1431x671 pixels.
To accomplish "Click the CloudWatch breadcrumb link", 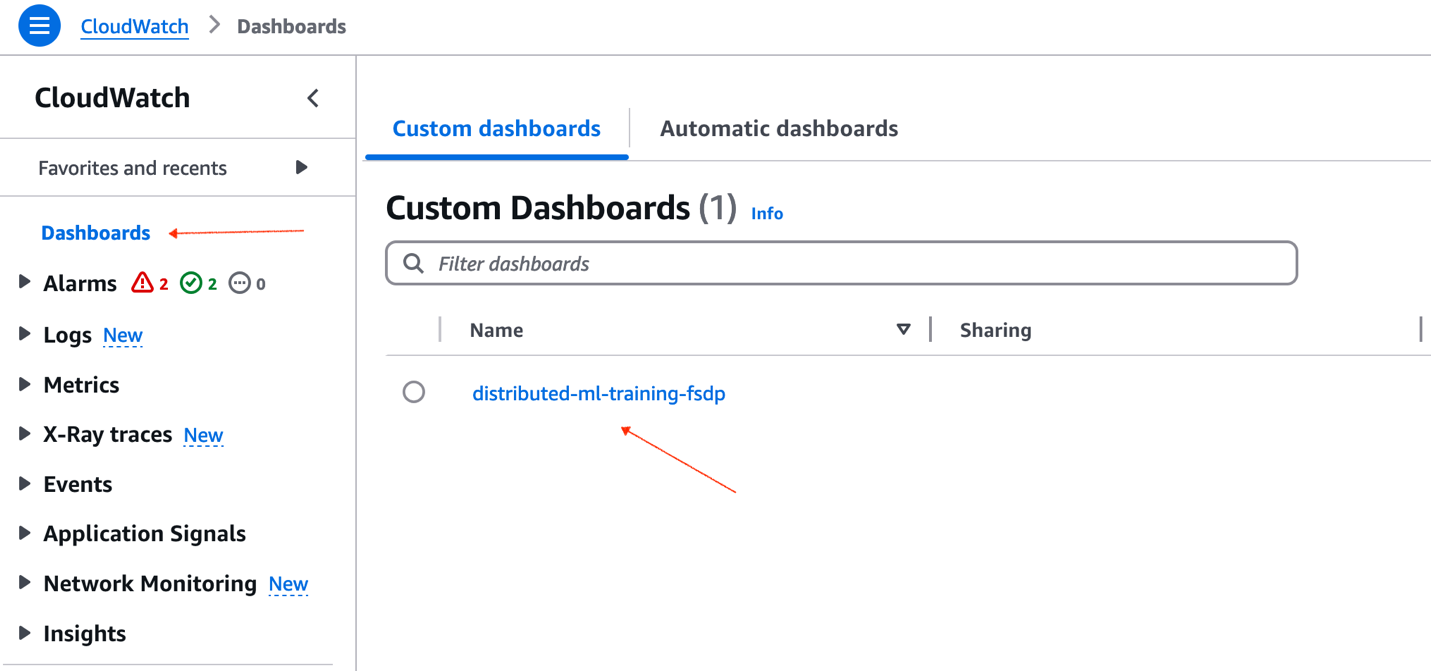I will click(x=134, y=26).
